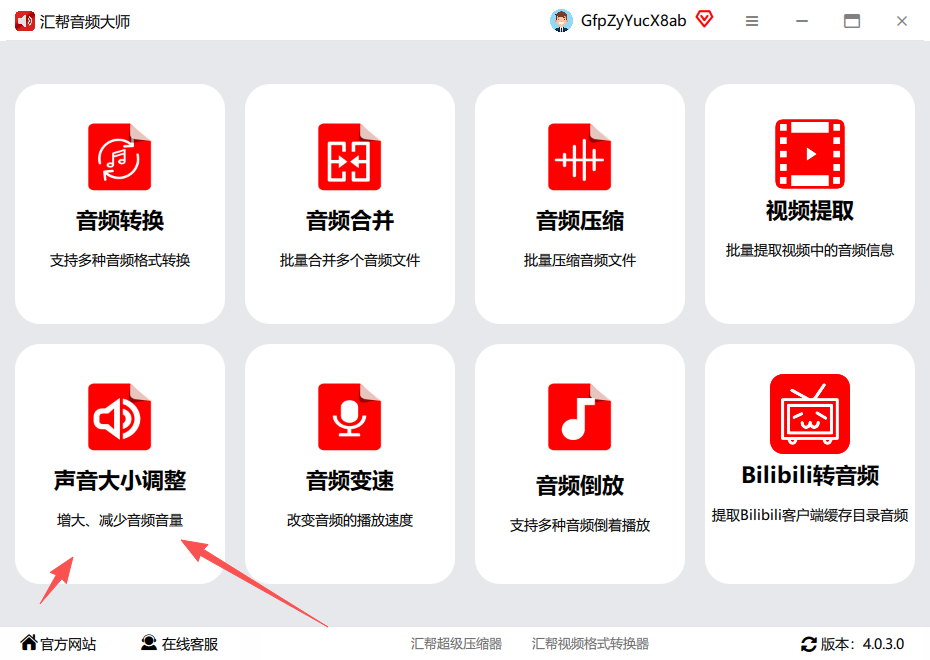Open the 音频转换 audio conversion icon
This screenshot has height=660, width=930.
point(120,157)
